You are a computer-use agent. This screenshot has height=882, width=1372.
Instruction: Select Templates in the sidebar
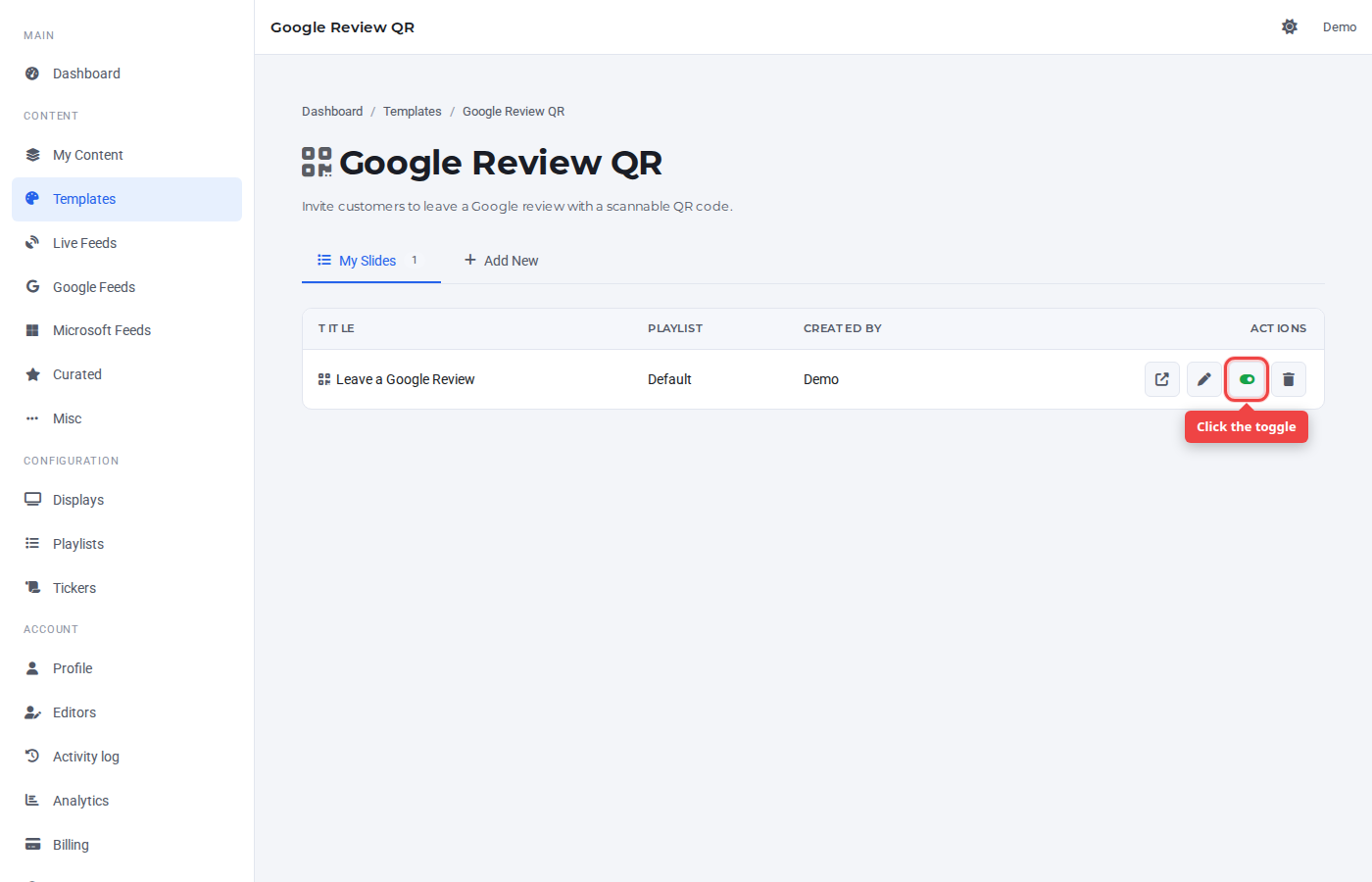126,199
